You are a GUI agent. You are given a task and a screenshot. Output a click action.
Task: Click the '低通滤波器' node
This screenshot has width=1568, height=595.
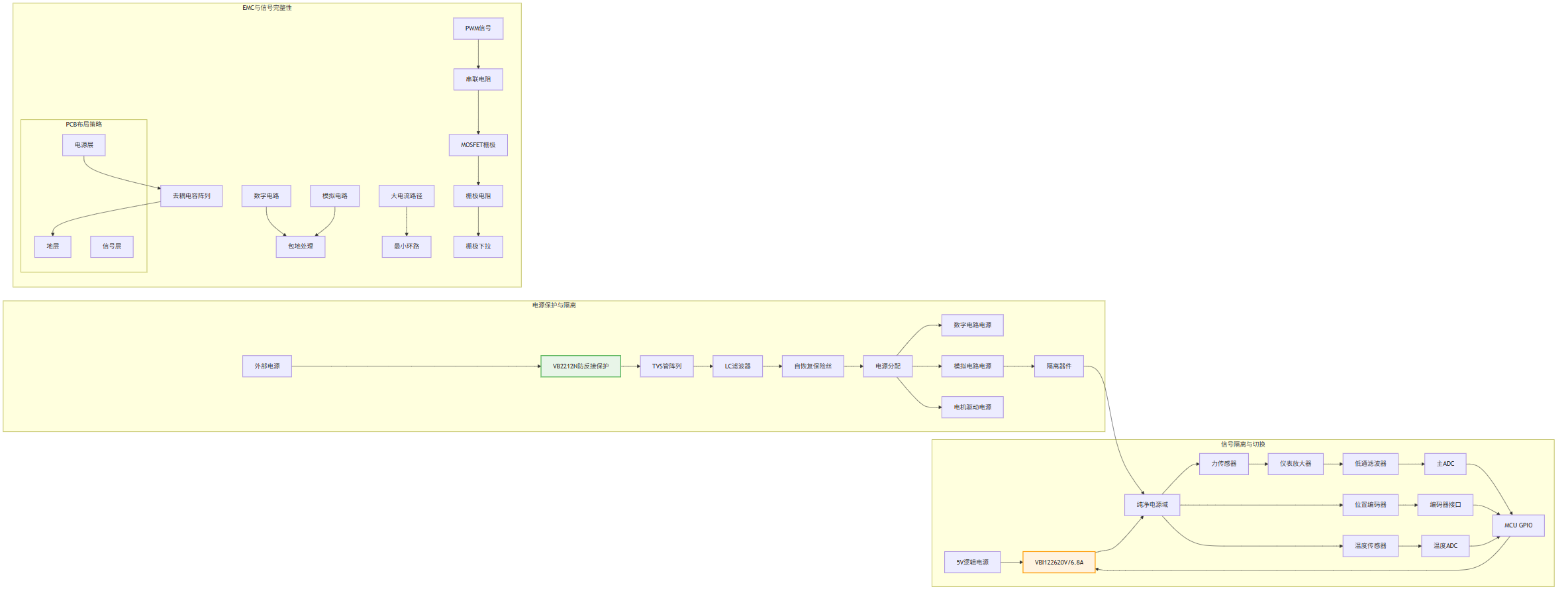(1371, 464)
